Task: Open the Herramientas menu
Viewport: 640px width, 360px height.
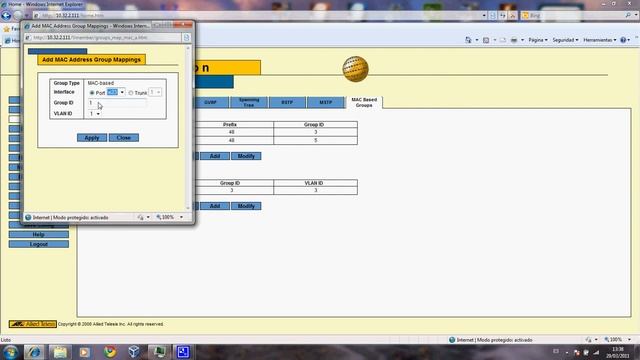Action: (600, 40)
